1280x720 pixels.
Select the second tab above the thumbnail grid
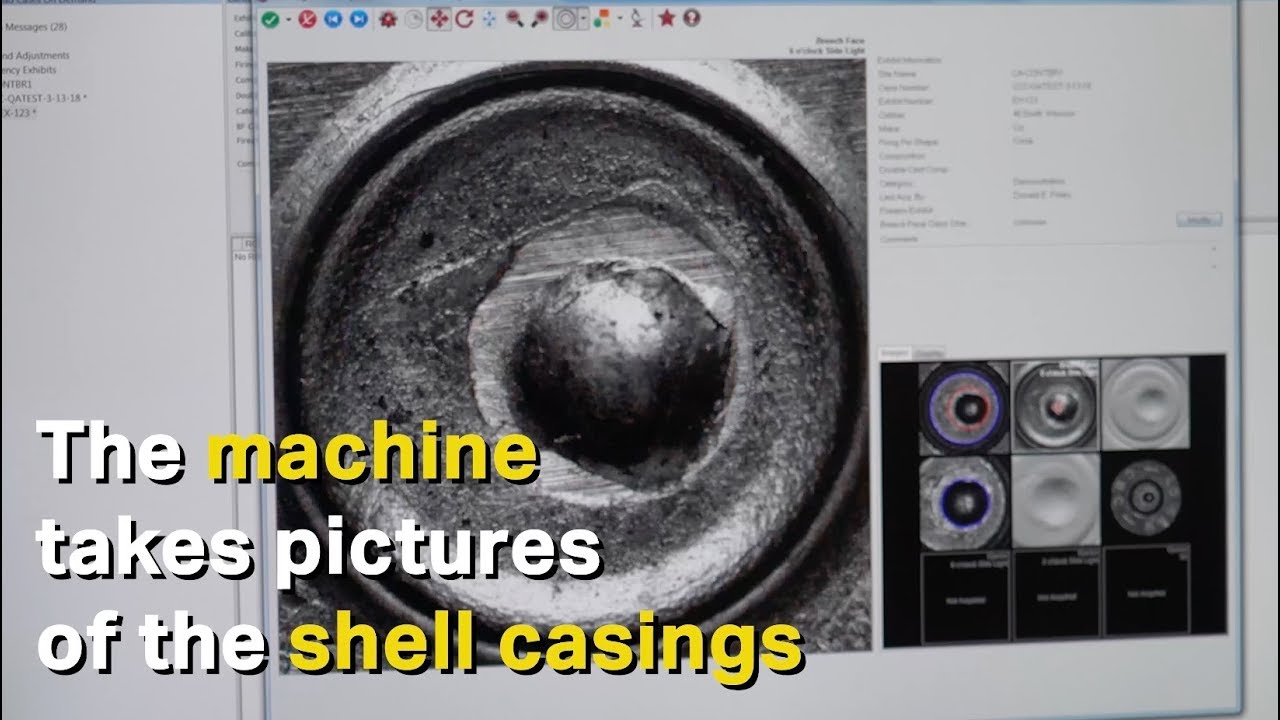tap(929, 352)
